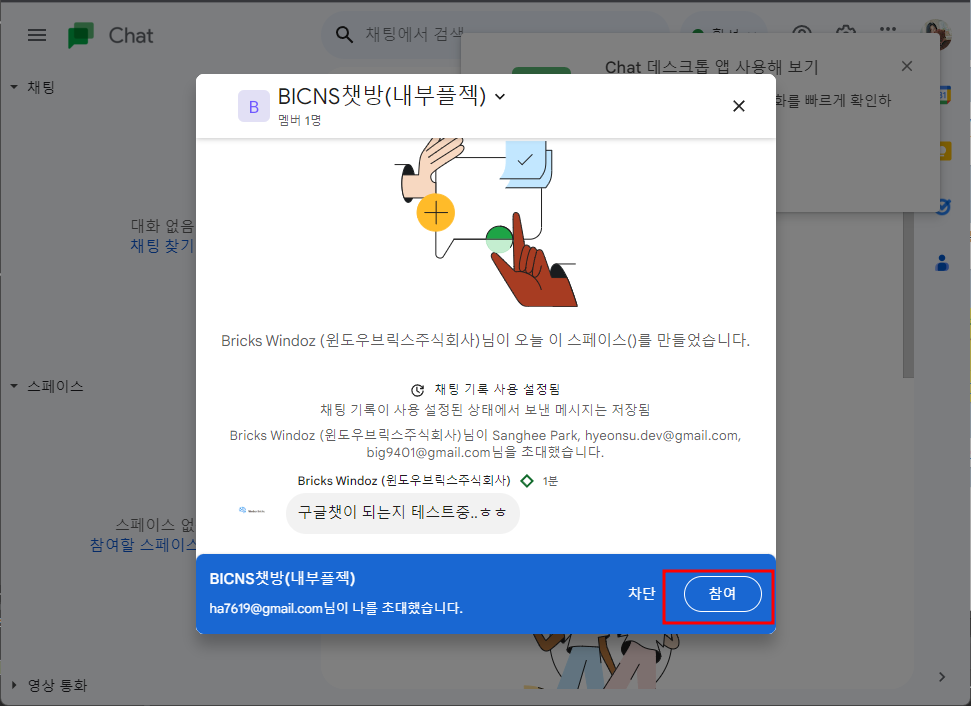Click the page vertical scrollbar

[x=908, y=294]
